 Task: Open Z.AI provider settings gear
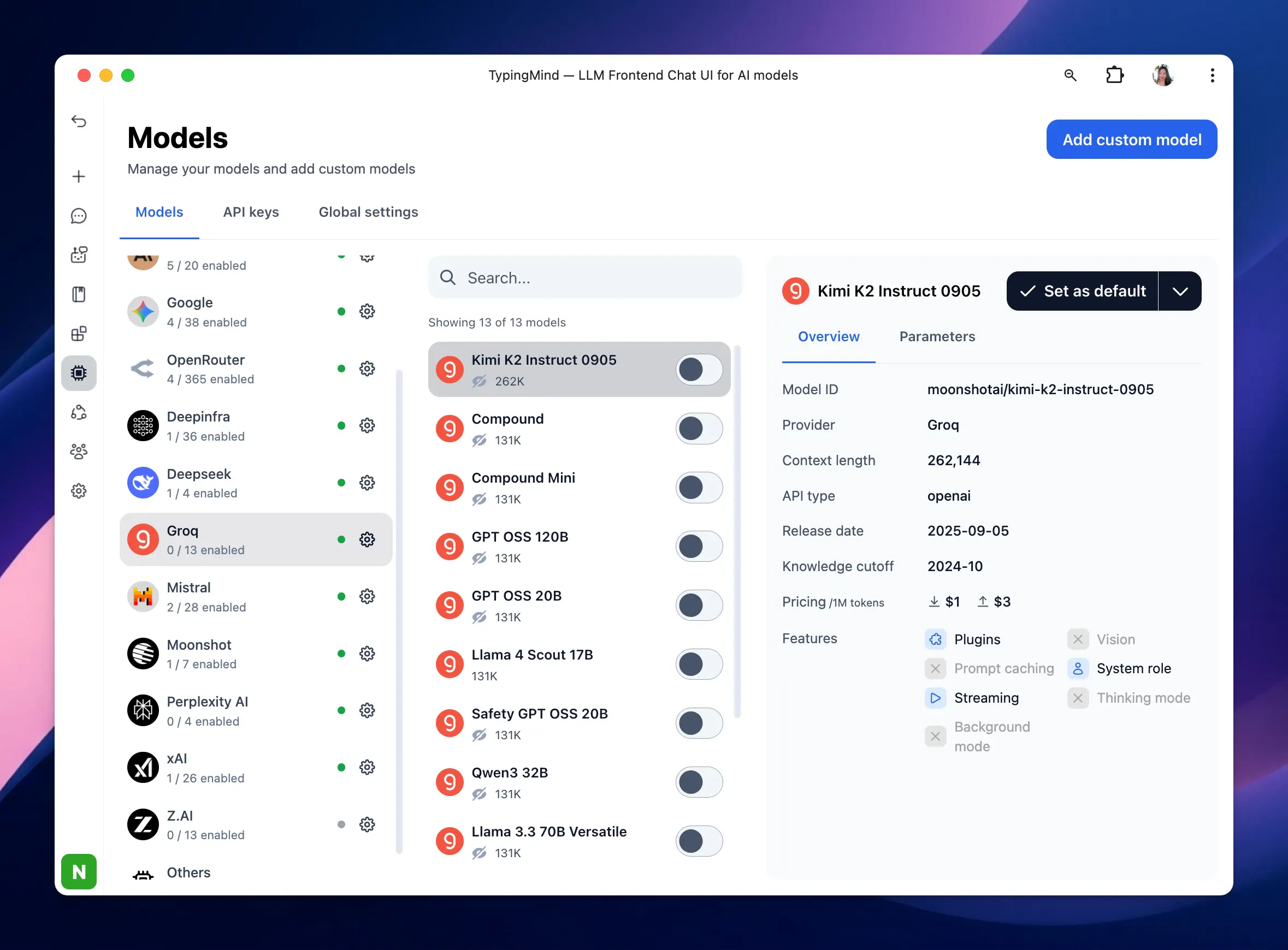367,824
